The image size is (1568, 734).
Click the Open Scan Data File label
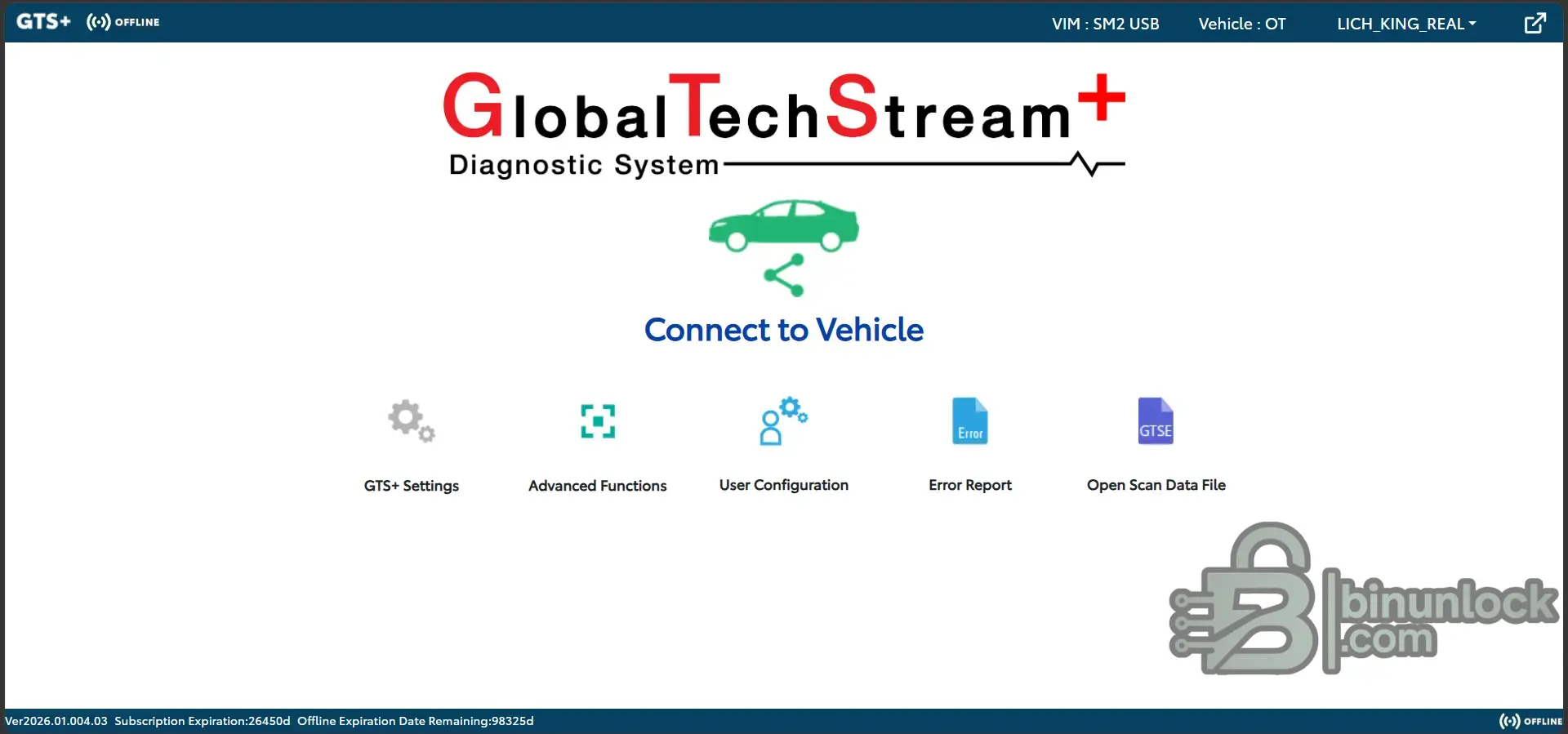[1156, 485]
